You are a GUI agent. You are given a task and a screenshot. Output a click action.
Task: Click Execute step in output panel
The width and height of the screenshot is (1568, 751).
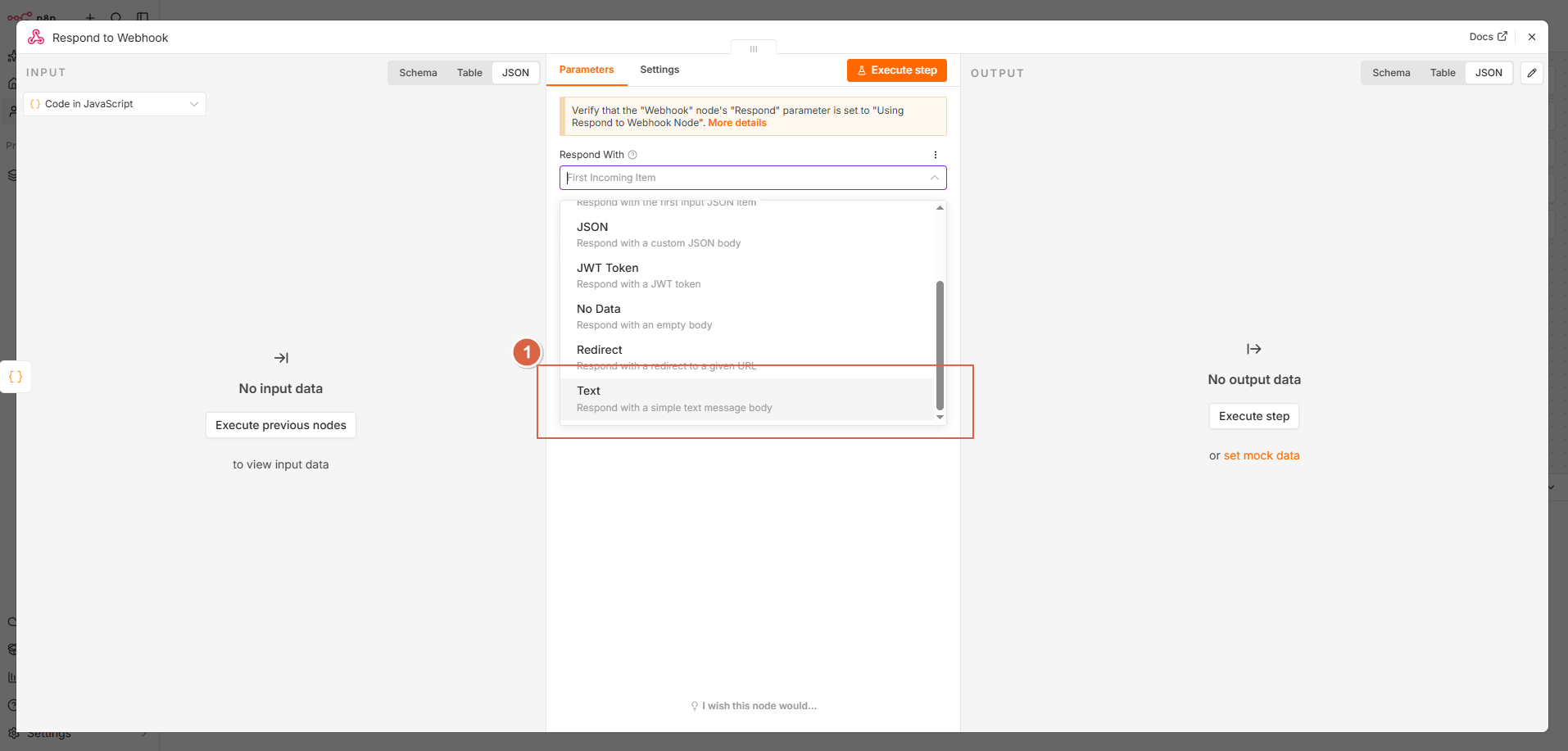click(1254, 416)
